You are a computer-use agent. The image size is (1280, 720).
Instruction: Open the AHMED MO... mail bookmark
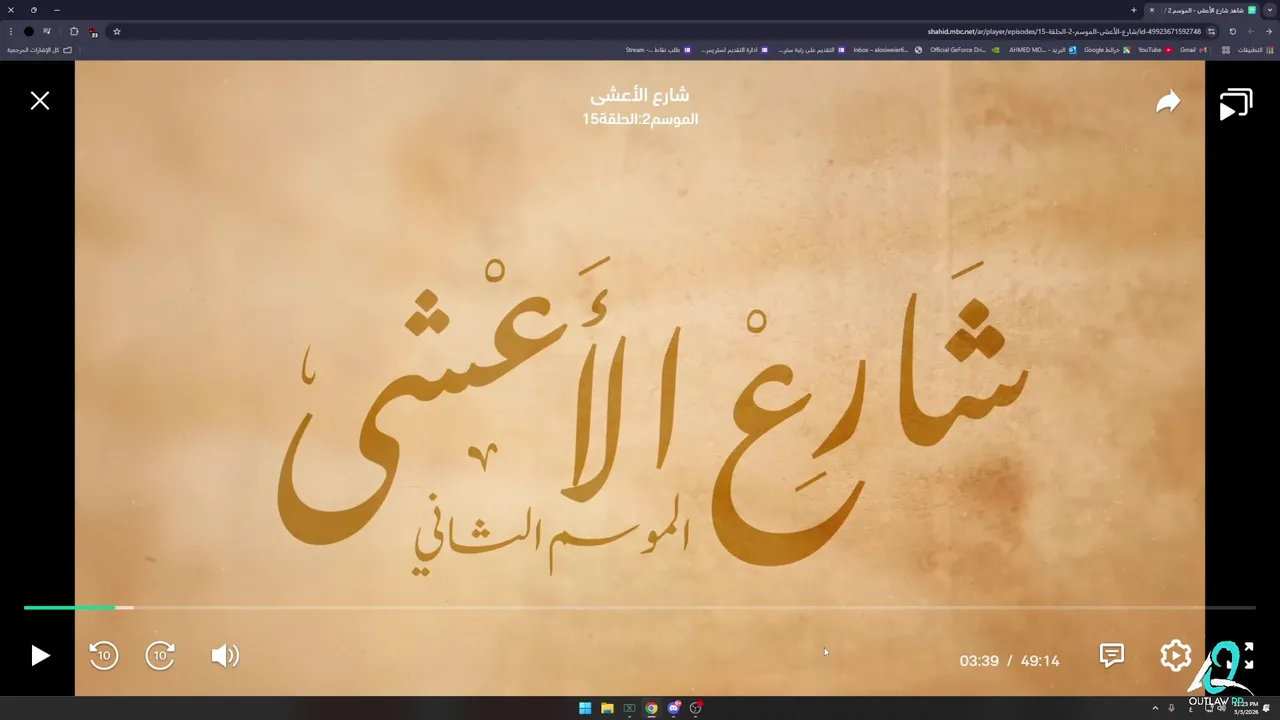coord(1043,50)
